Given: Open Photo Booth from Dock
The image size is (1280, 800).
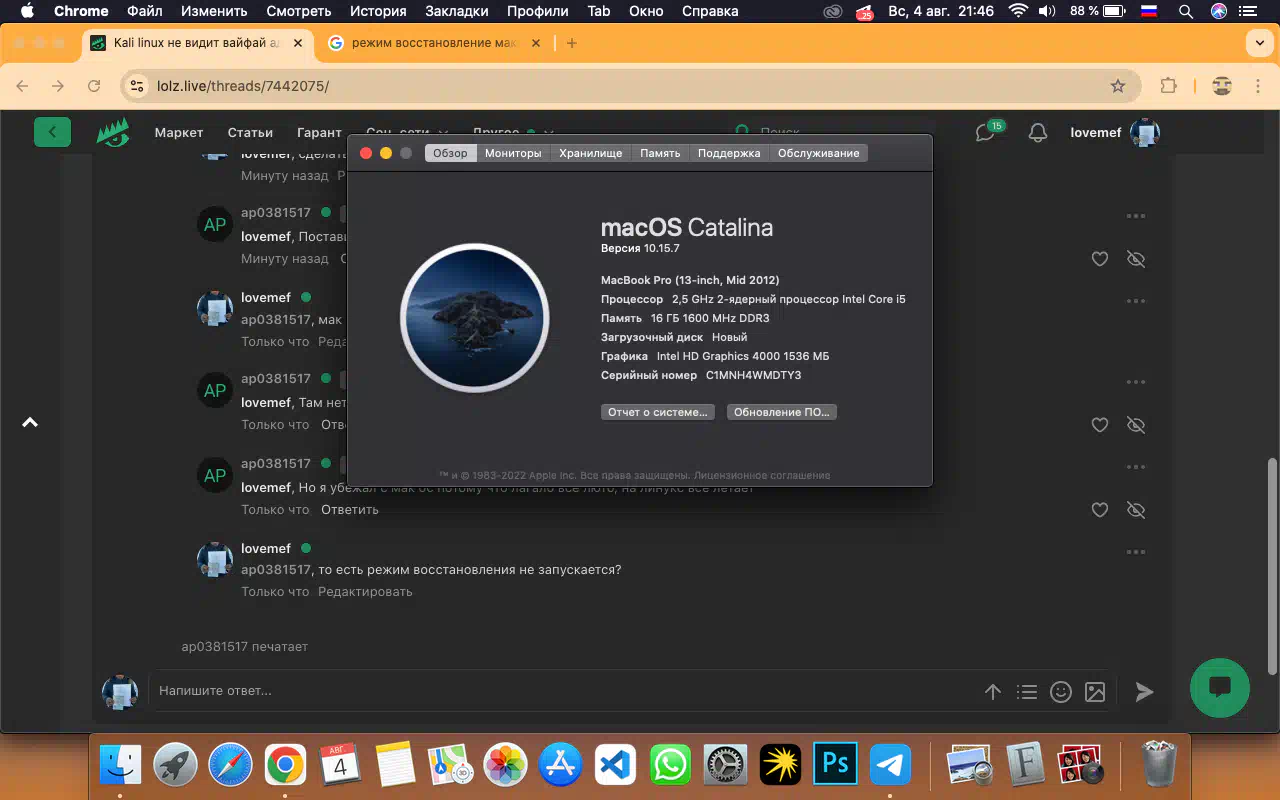Looking at the screenshot, I should point(1079,765).
